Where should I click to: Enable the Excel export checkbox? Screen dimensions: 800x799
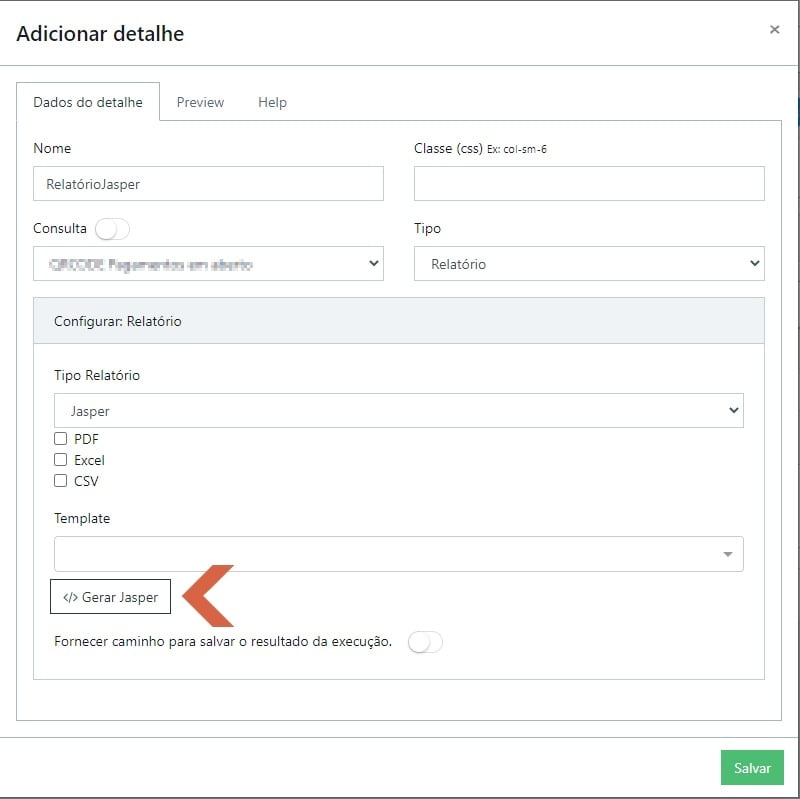click(x=61, y=460)
